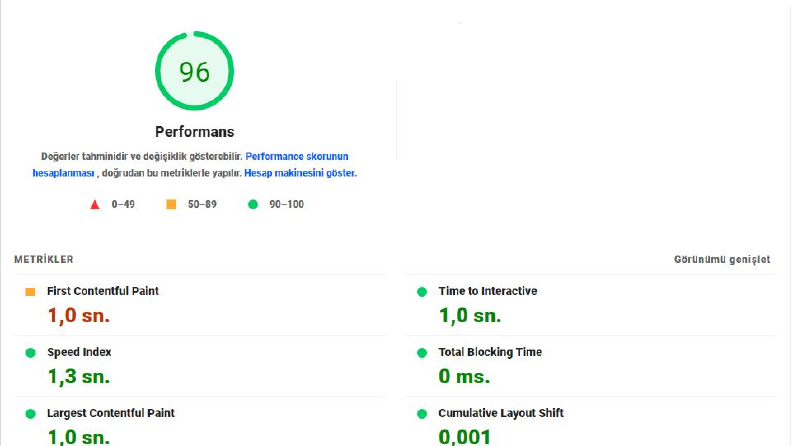Click the orange square beside First Contentful Paint
This screenshot has width=793, height=446.
coord(30,292)
